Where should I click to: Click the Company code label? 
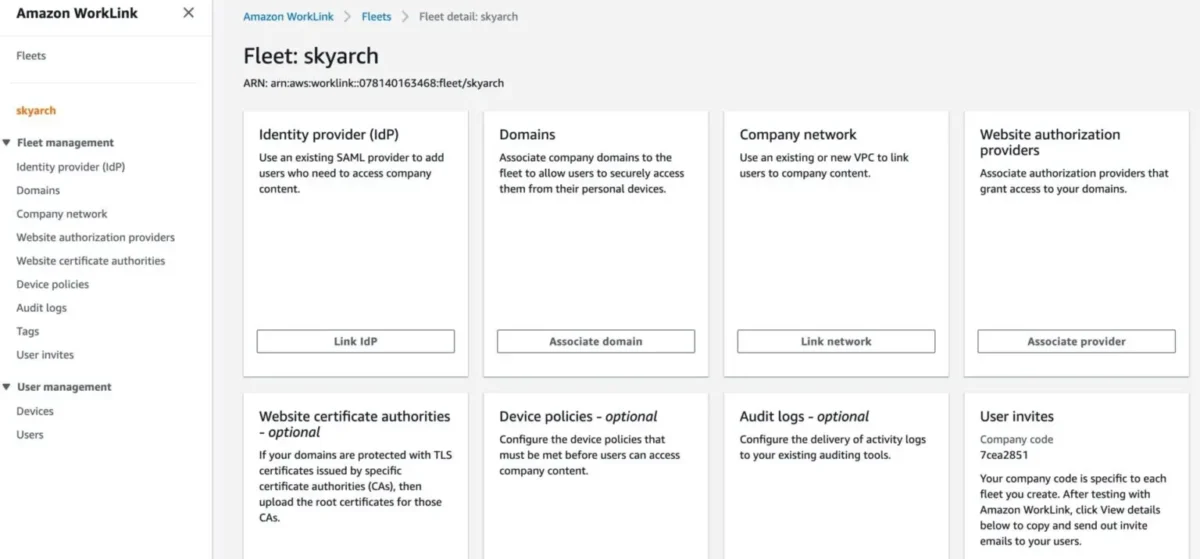pos(1016,439)
